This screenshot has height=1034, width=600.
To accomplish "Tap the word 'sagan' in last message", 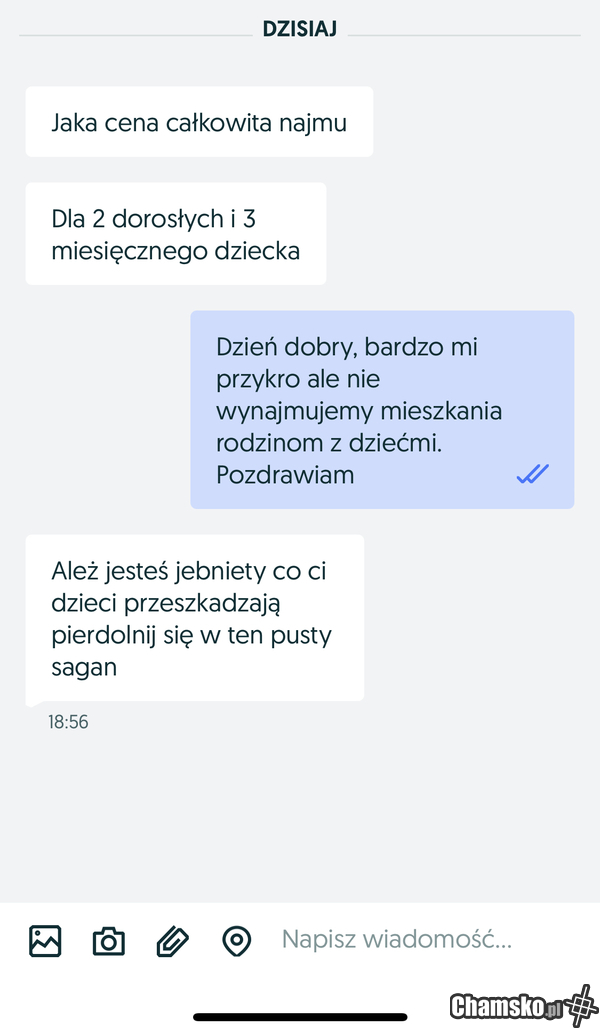I will coord(84,668).
